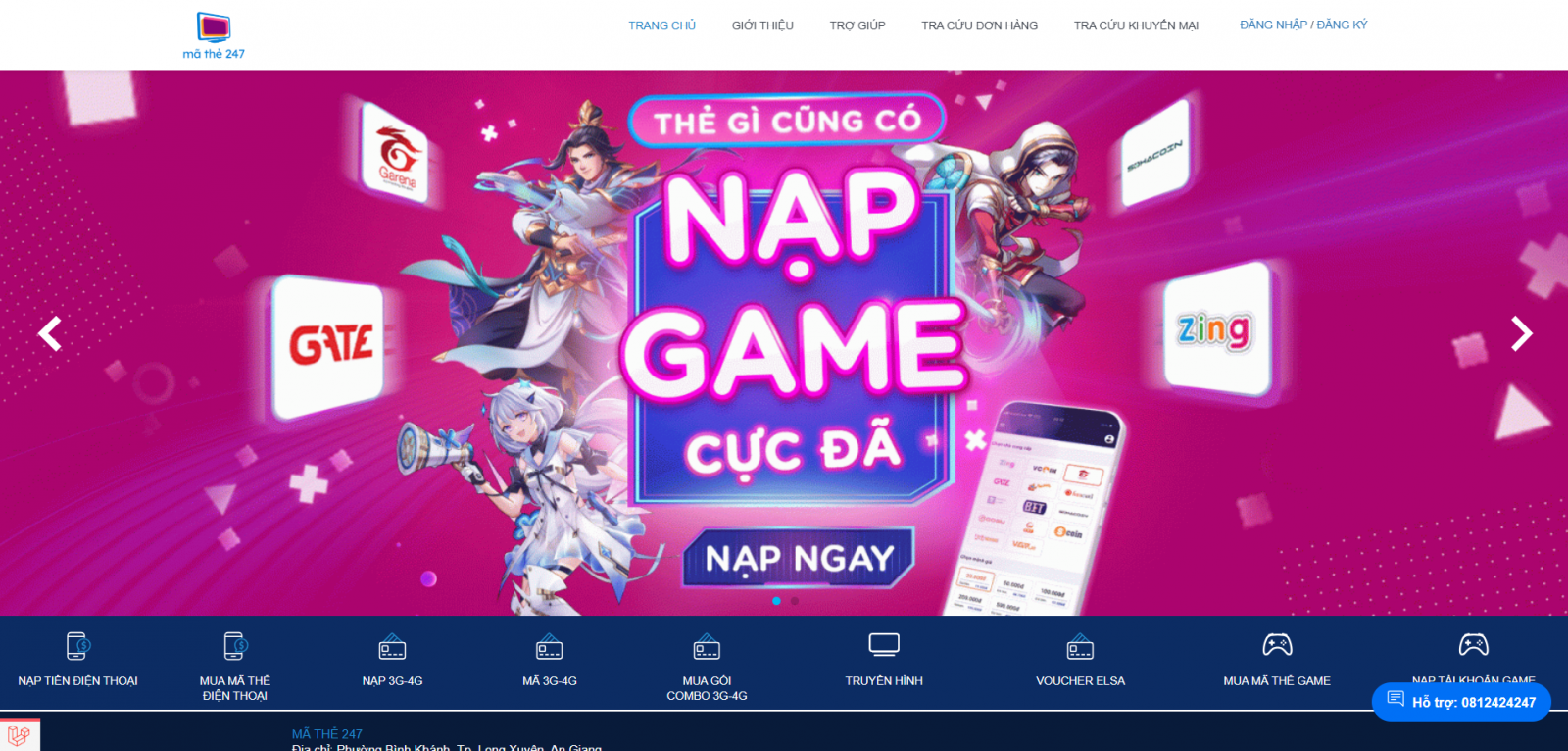Open Tra cứu khuyến mại page

(x=1136, y=25)
